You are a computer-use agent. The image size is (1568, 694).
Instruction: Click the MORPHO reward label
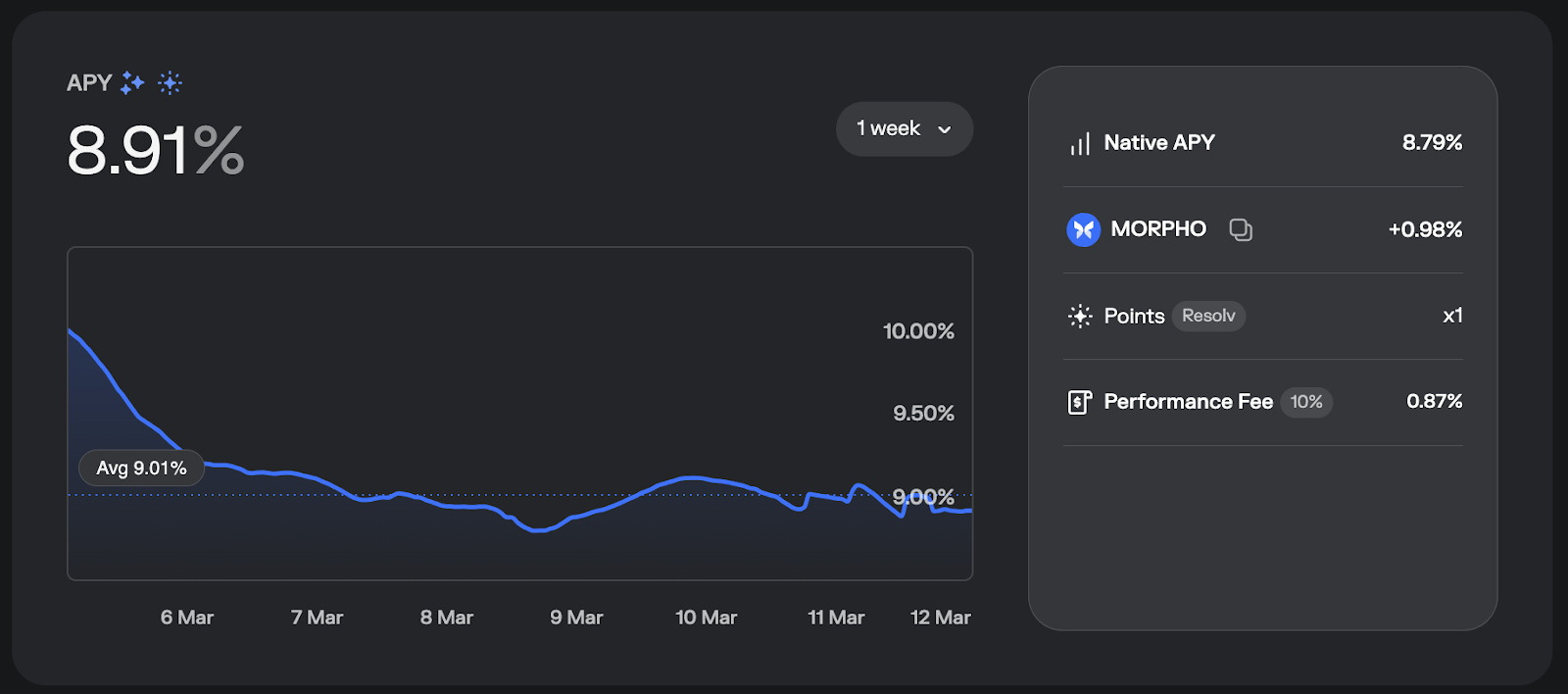click(1158, 229)
